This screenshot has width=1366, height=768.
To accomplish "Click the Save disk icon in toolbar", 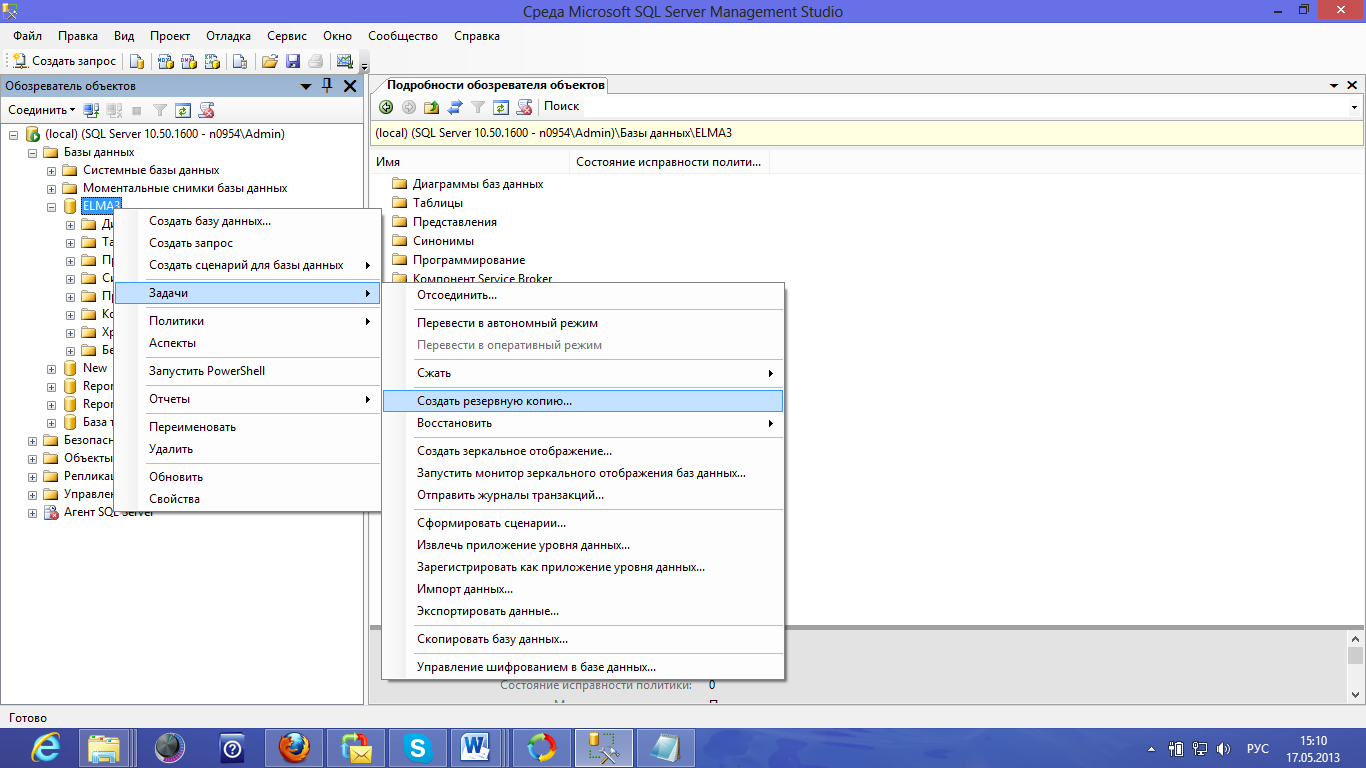I will point(293,61).
